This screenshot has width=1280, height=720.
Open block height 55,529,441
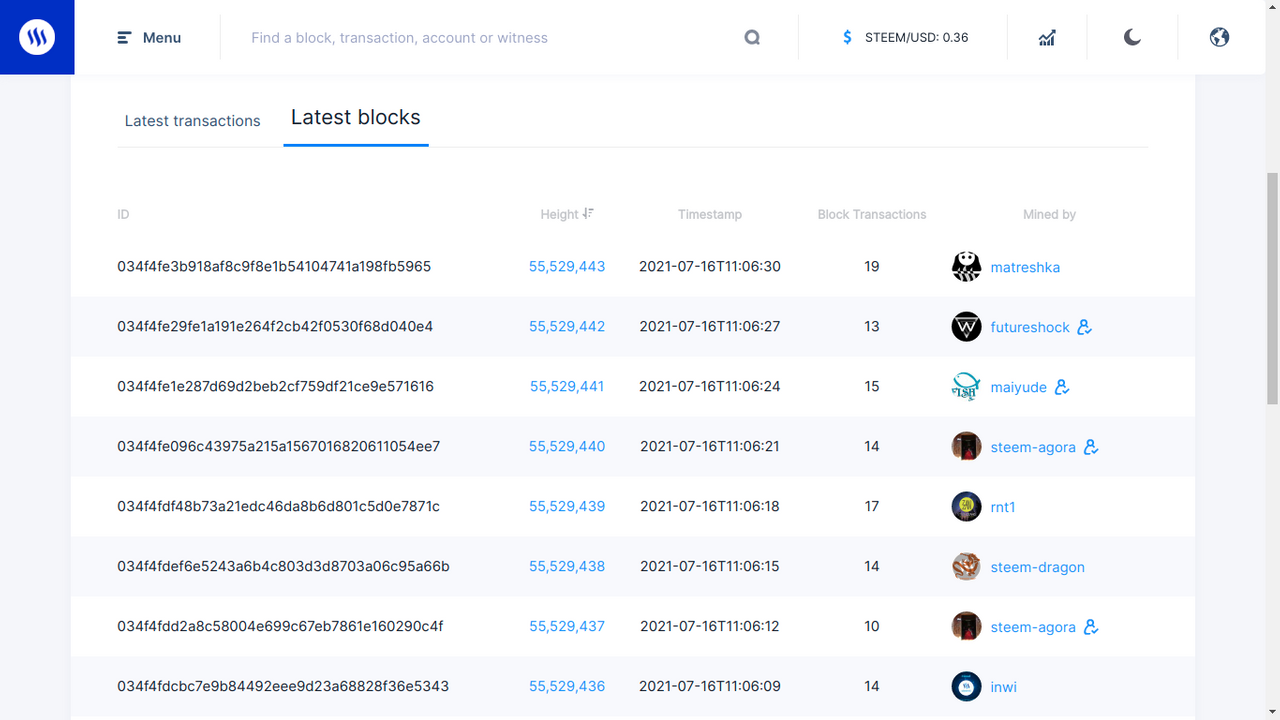click(x=567, y=387)
